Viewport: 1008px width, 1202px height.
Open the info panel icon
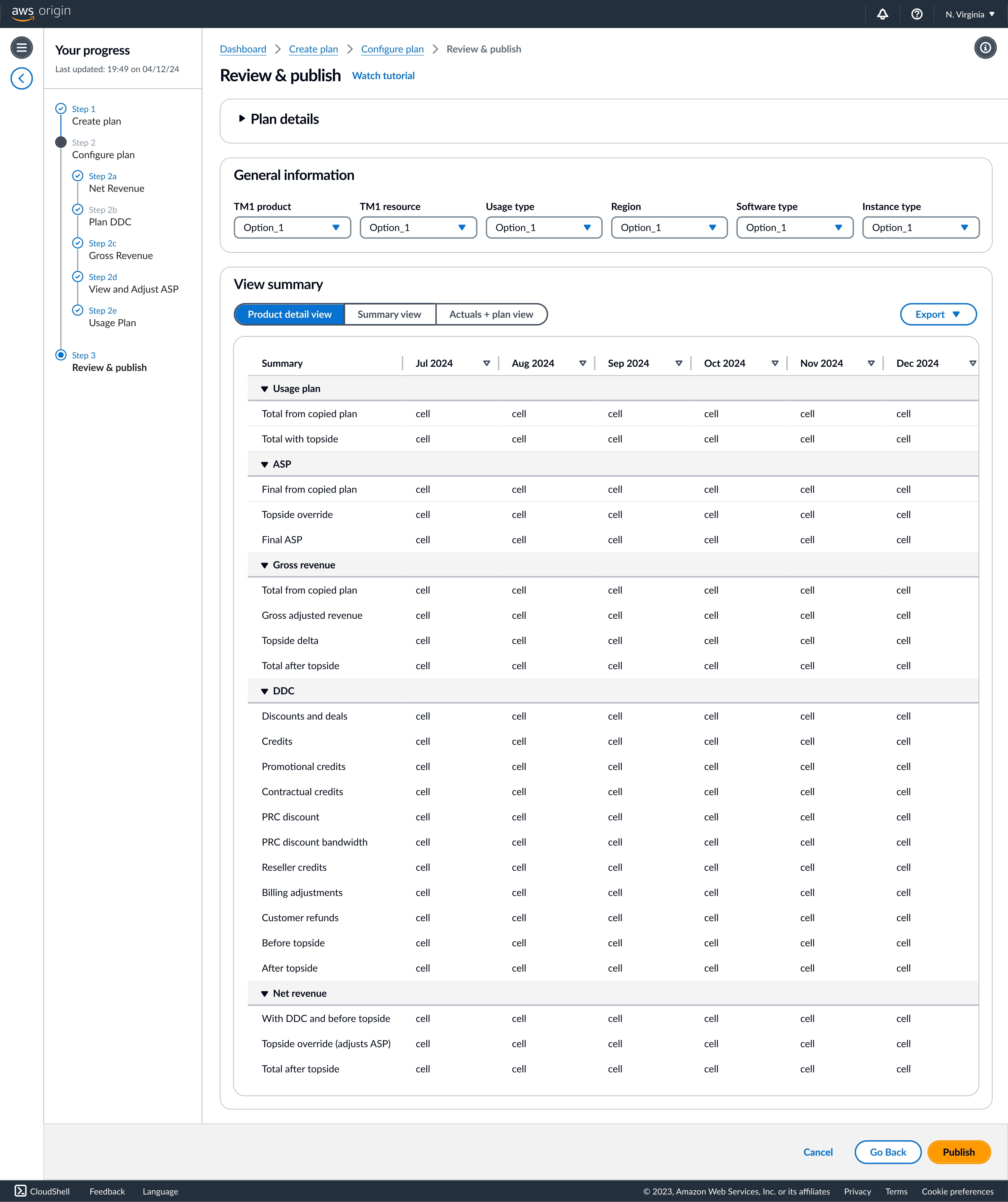coord(985,48)
